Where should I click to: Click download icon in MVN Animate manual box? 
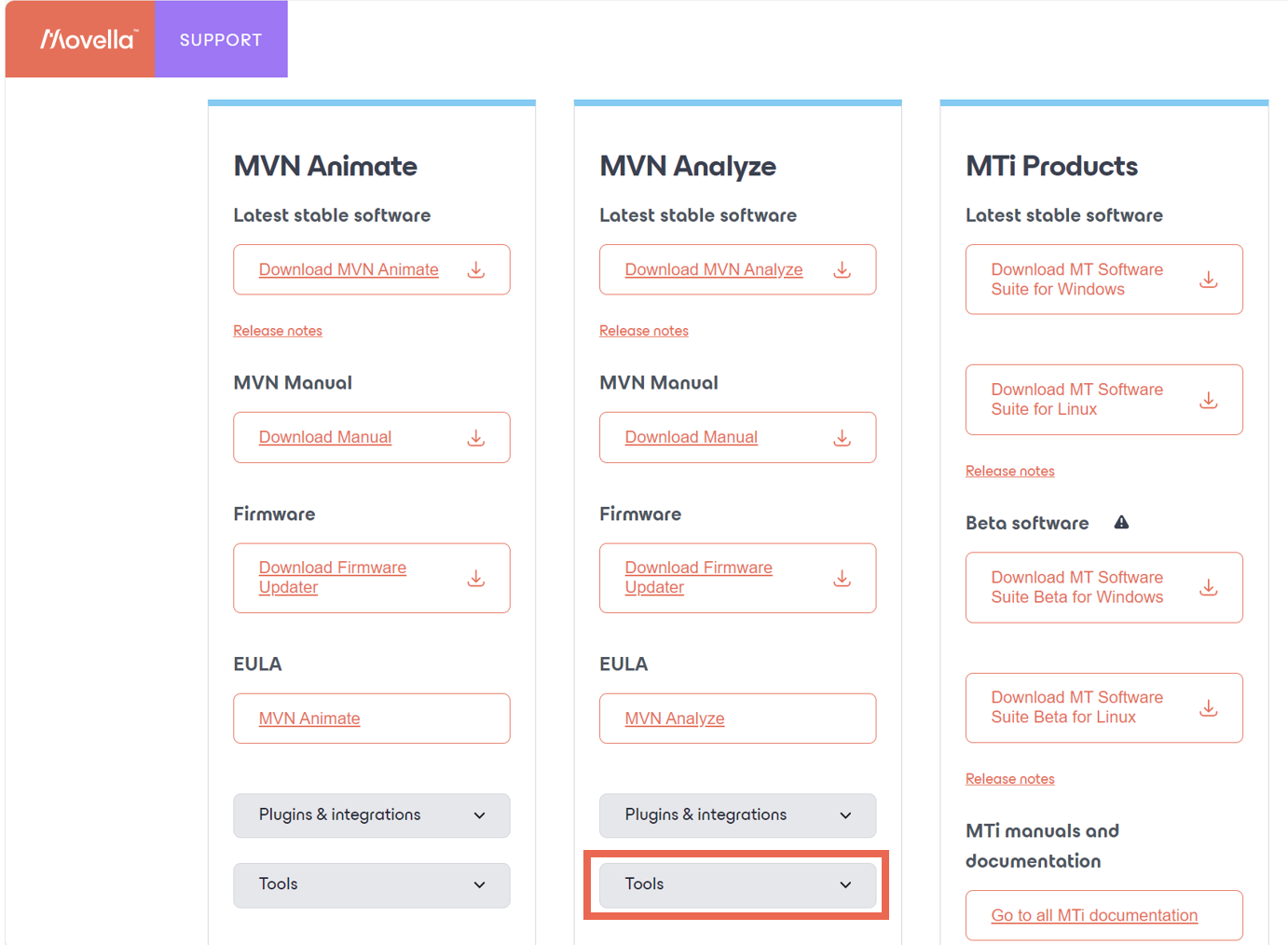(476, 437)
